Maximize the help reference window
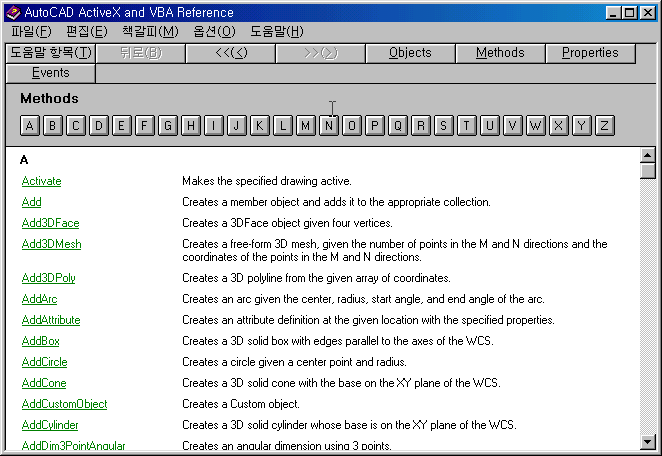Screen dimensions: 662x456 tap(630, 13)
